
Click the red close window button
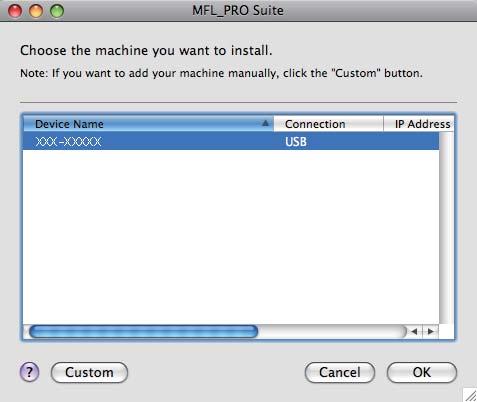click(x=15, y=10)
